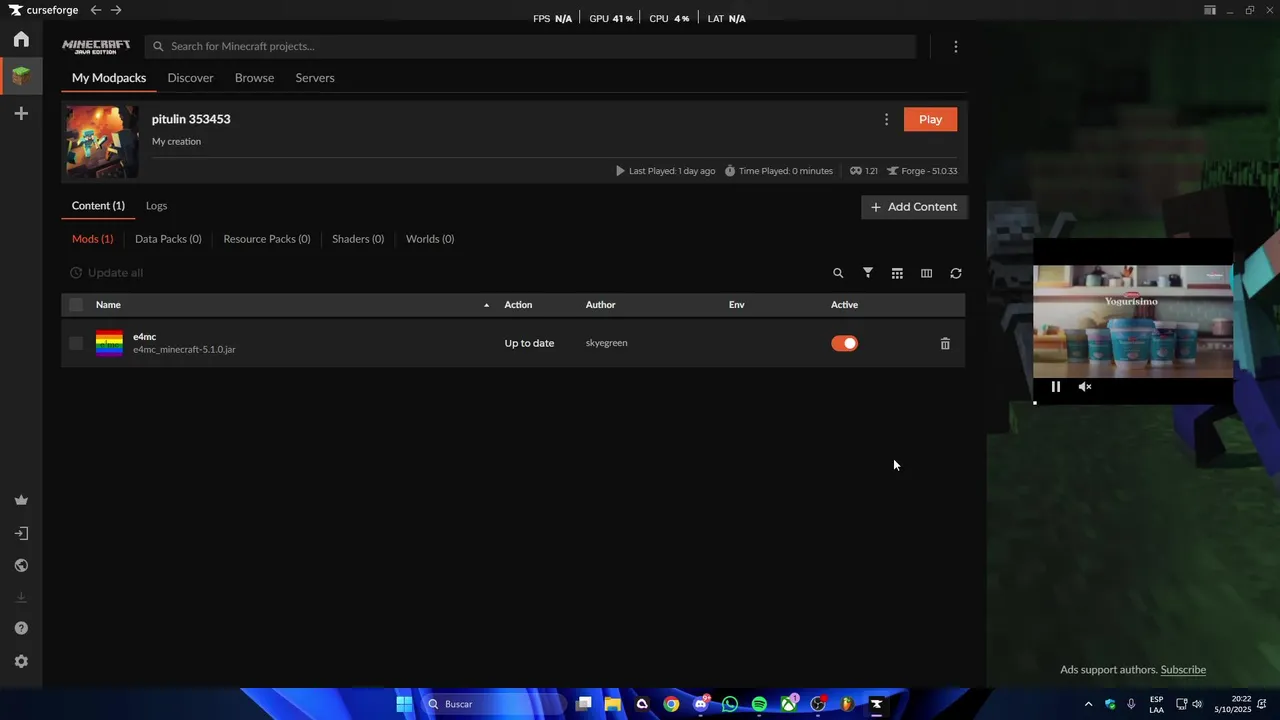Select the Data Packs (0) tab
This screenshot has width=1280, height=720.
pyautogui.click(x=168, y=239)
